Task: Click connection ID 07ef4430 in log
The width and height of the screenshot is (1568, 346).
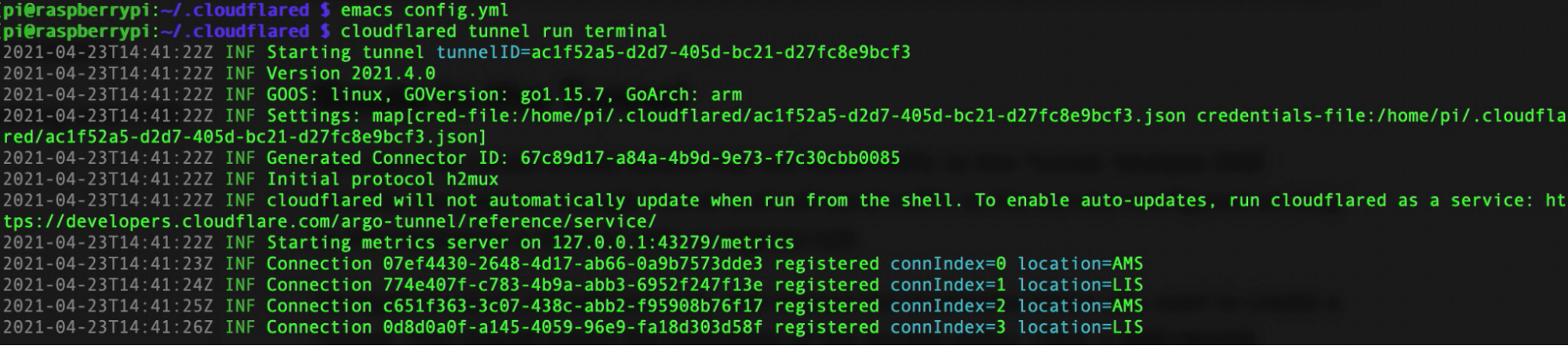Action: (x=573, y=264)
